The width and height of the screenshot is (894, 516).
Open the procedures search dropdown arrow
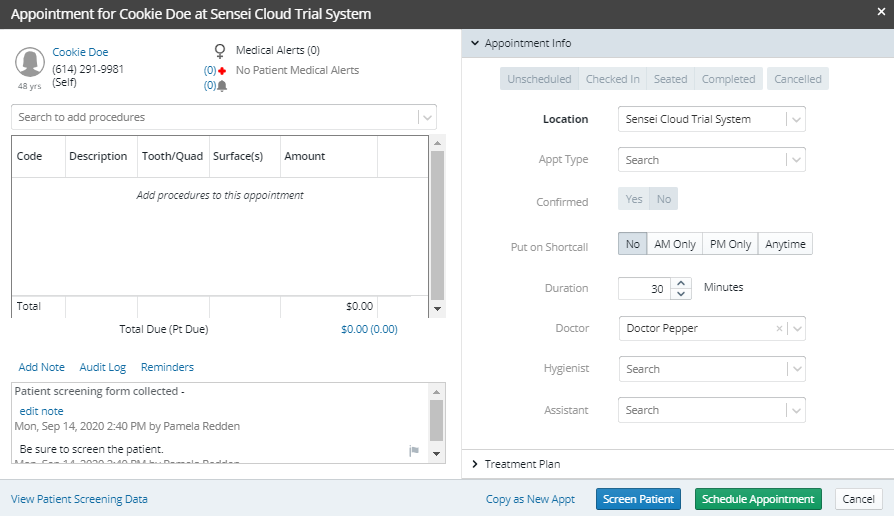click(427, 117)
